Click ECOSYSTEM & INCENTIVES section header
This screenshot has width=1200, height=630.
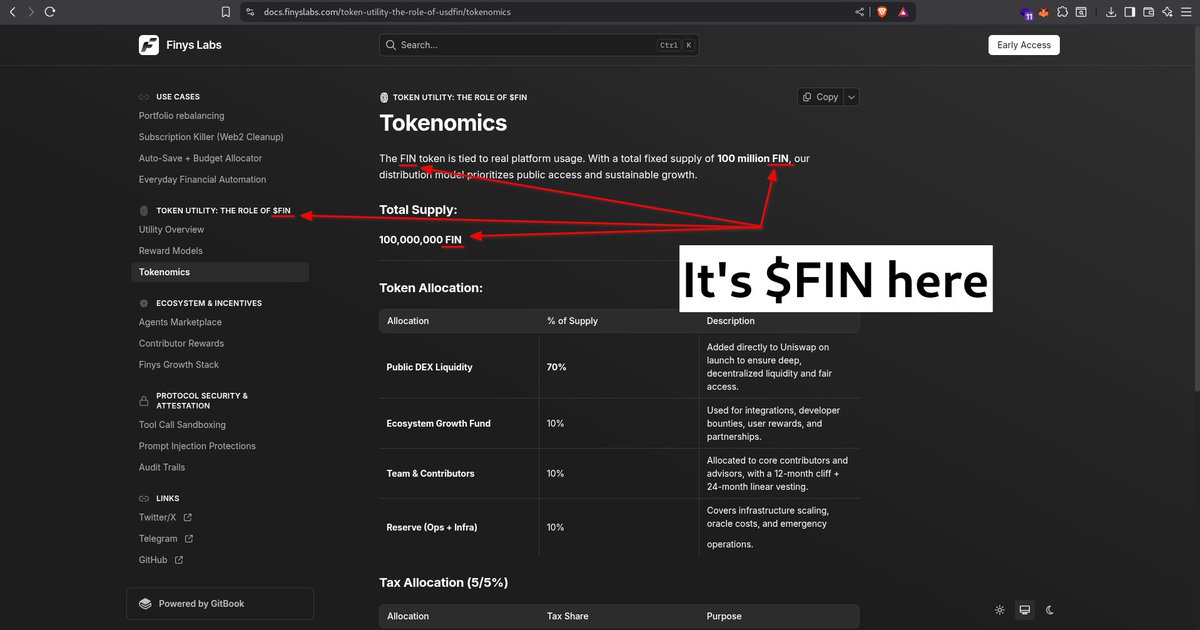click(x=209, y=303)
